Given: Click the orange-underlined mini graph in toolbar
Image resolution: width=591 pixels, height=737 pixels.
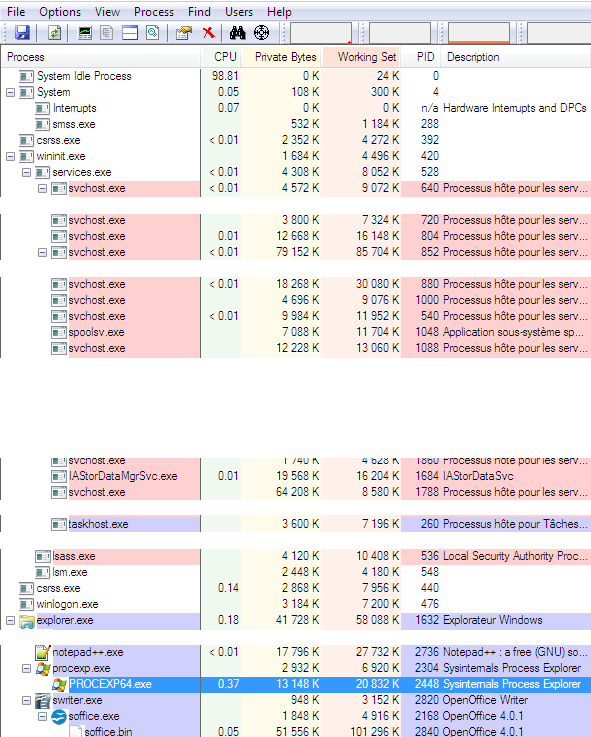Looking at the screenshot, I should pos(479,33).
